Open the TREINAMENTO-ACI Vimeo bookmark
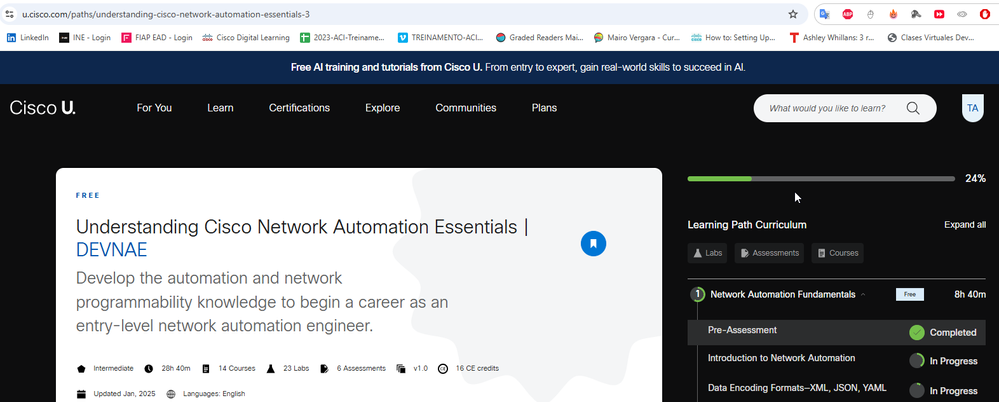Screen dimensions: 999x402 [x=441, y=38]
